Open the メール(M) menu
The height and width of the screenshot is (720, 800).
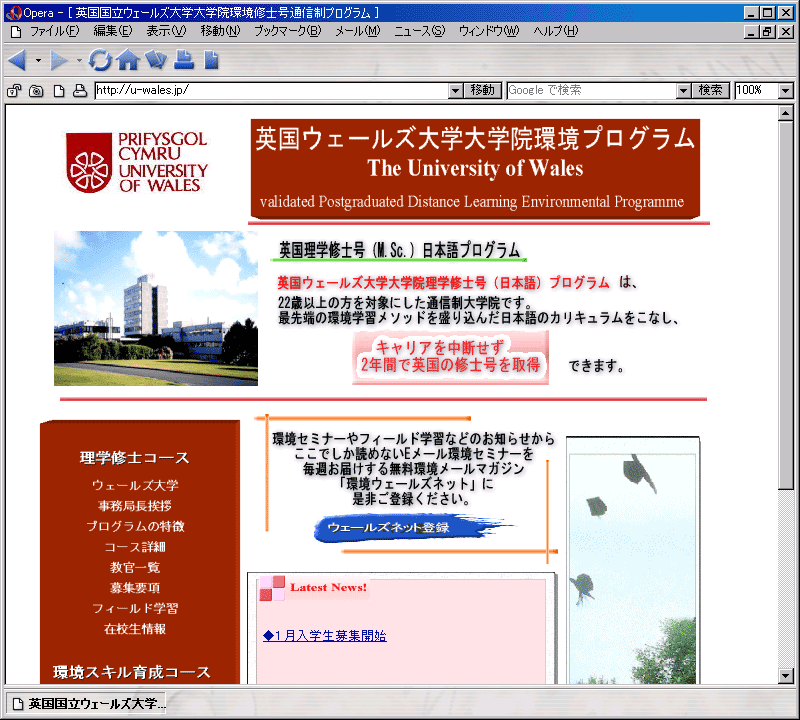pos(358,32)
